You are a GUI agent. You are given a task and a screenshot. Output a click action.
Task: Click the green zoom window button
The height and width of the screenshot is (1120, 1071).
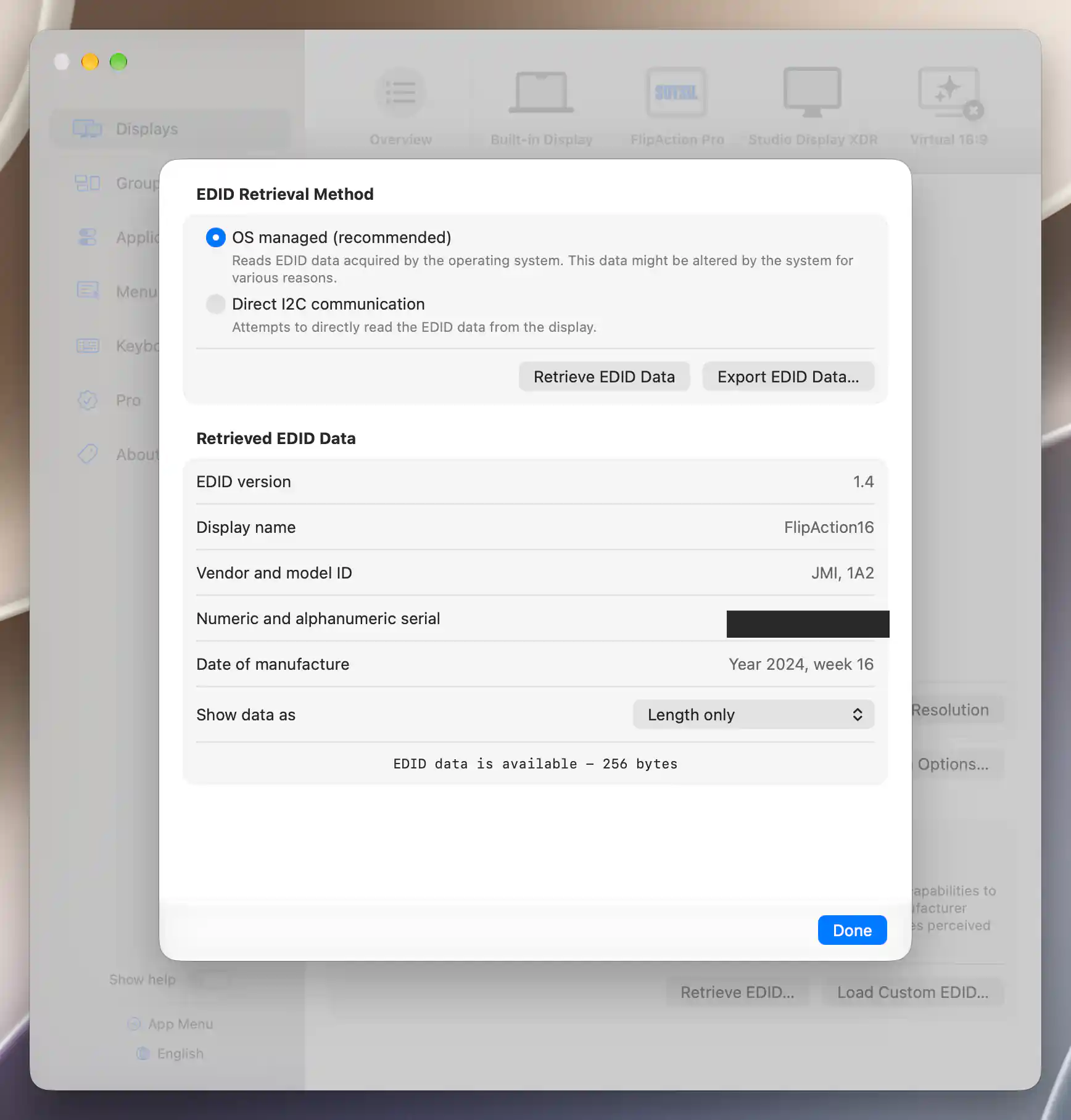(x=118, y=62)
